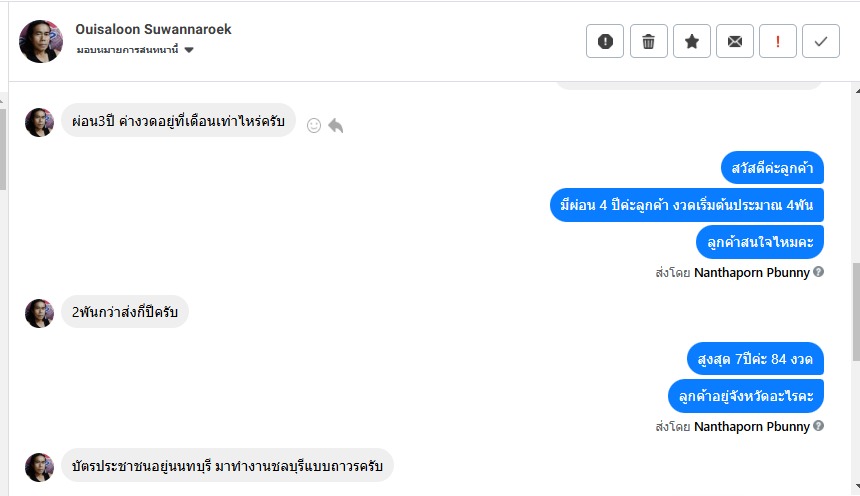The width and height of the screenshot is (860, 496).
Task: Mark conversation unread with envelope icon
Action: 735,41
